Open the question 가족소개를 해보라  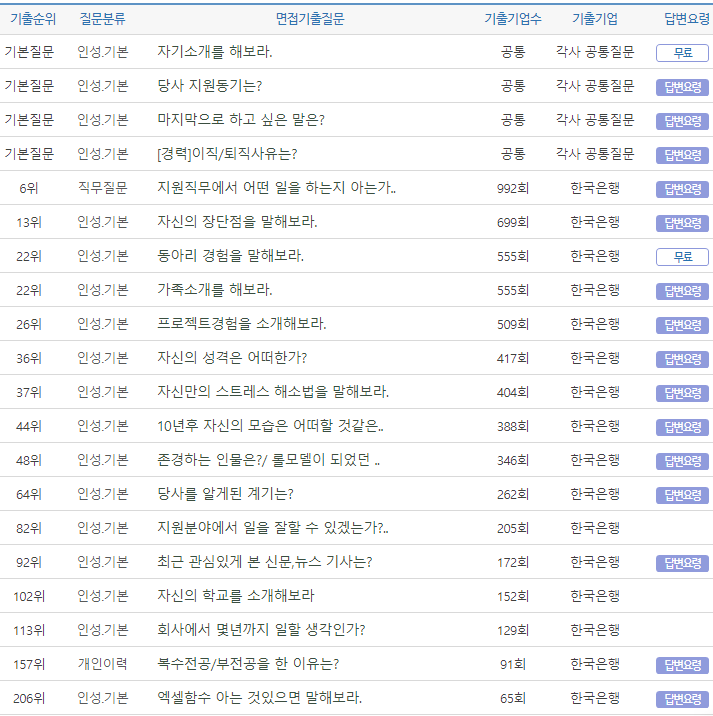tap(215, 290)
